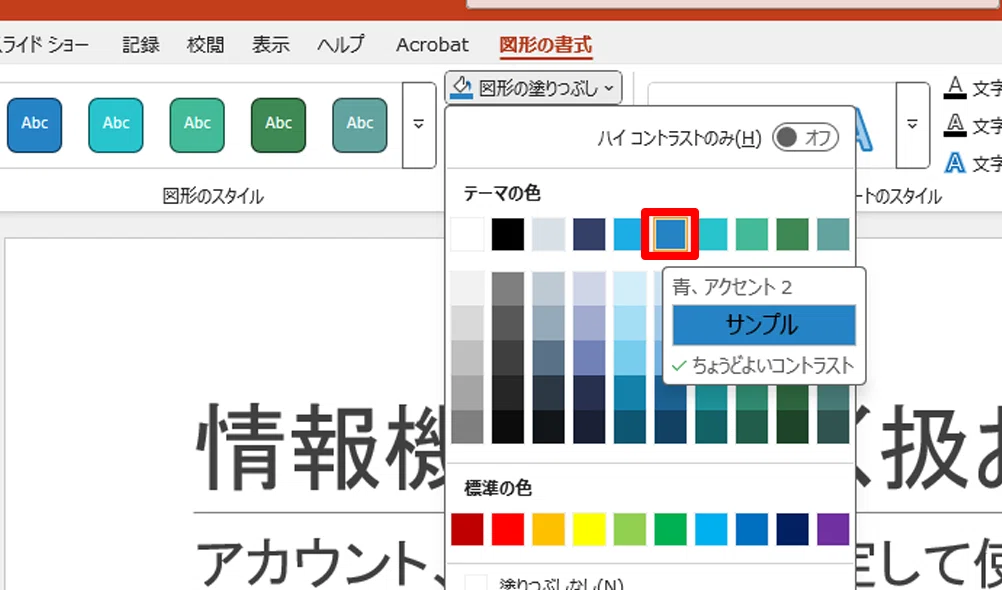Pick the dark navy theme color swatch
Screen dimensions: 1002x590
point(589,234)
